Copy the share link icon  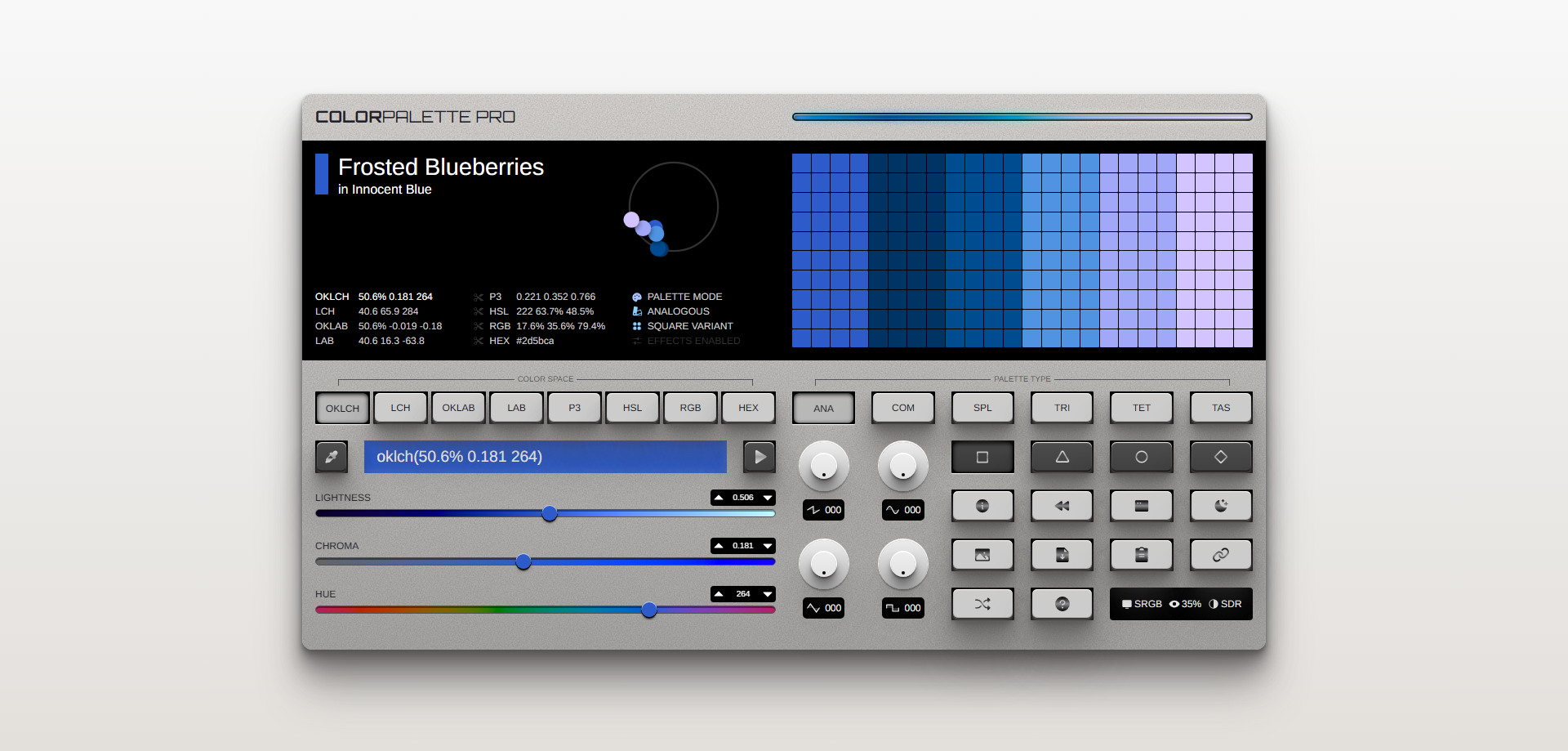coord(1220,555)
